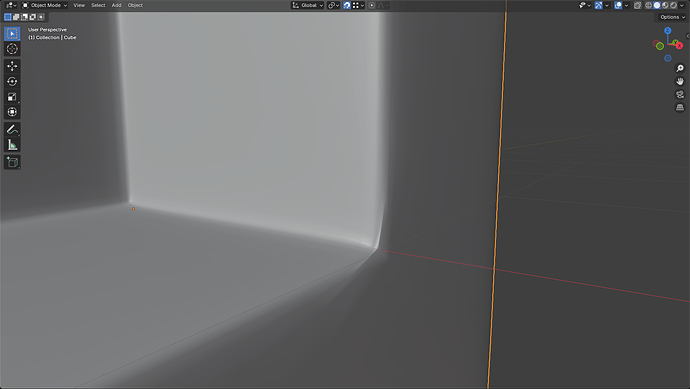Click the zoom magnifier viewport icon
Viewport: 690px width, 389px height.
coord(680,68)
